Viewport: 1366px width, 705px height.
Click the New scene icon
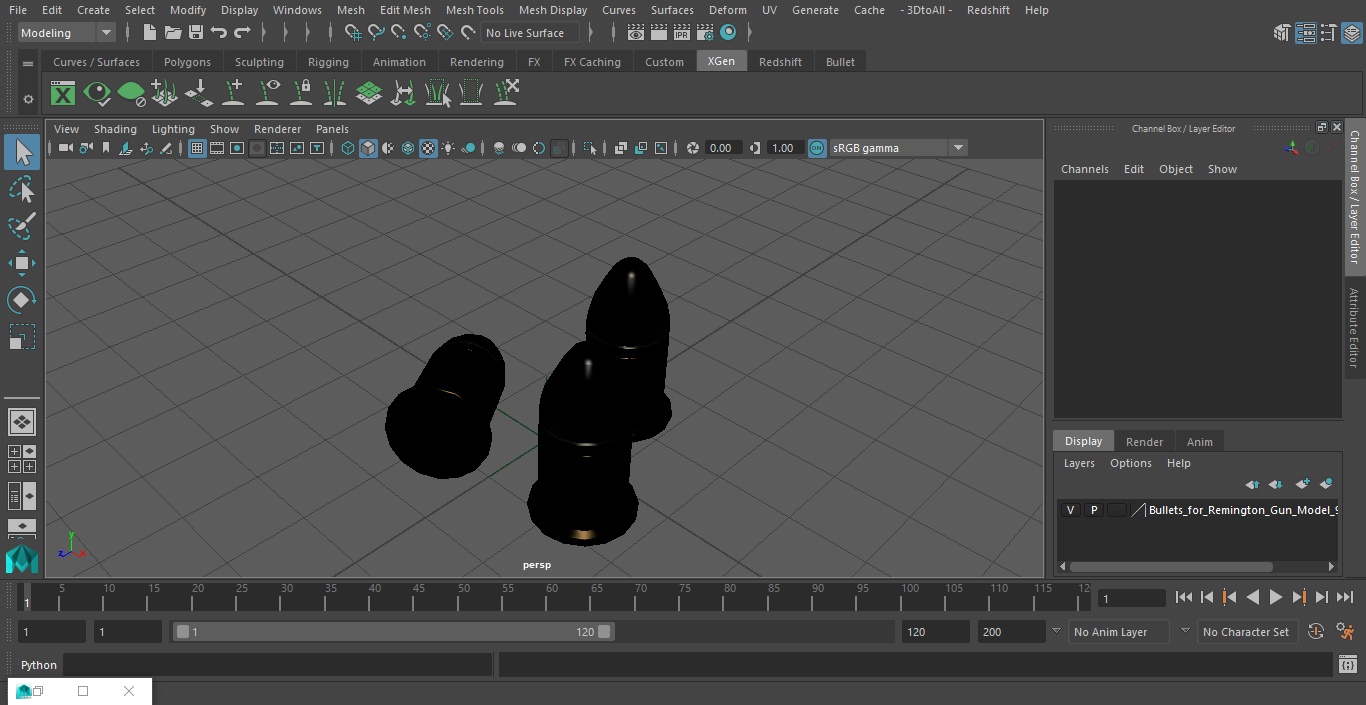coord(149,33)
